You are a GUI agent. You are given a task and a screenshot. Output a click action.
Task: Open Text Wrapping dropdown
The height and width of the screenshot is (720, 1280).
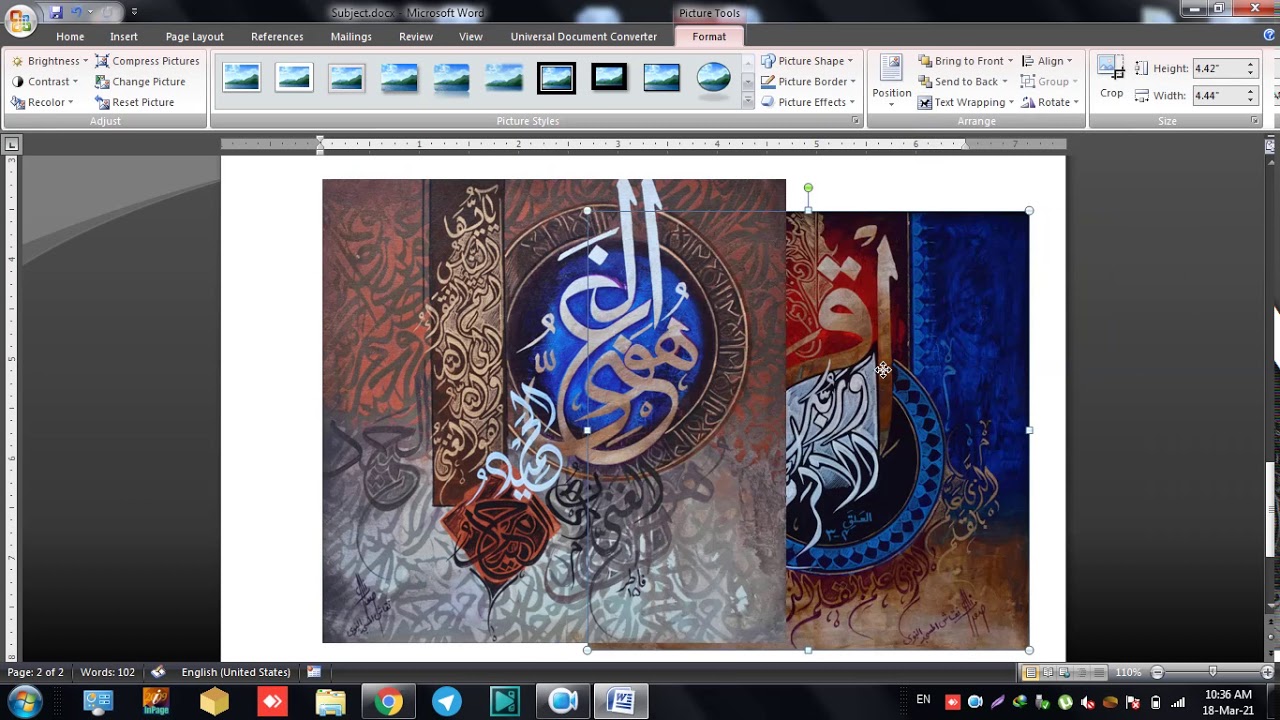point(966,102)
